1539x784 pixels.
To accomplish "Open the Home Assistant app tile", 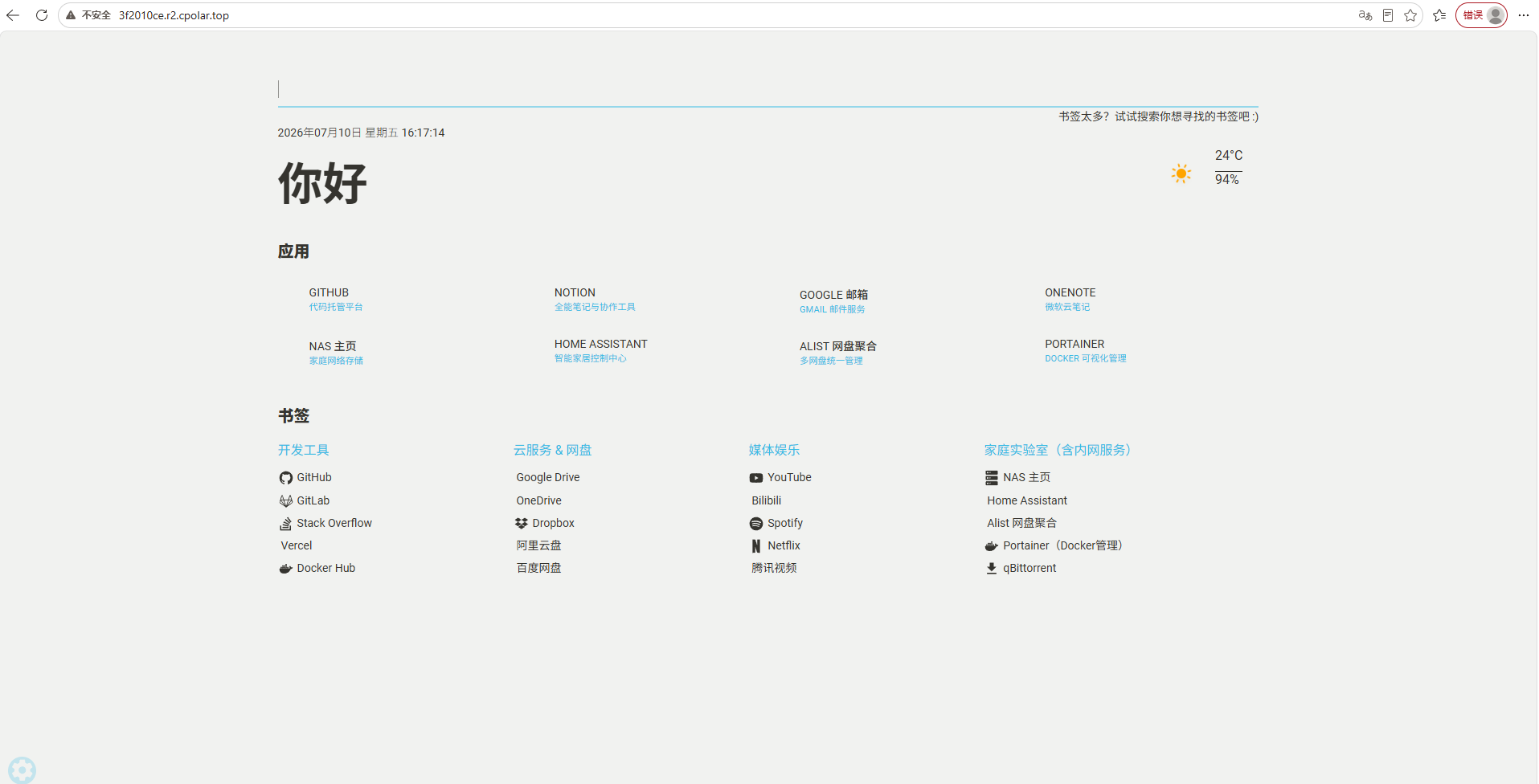I will [x=600, y=350].
